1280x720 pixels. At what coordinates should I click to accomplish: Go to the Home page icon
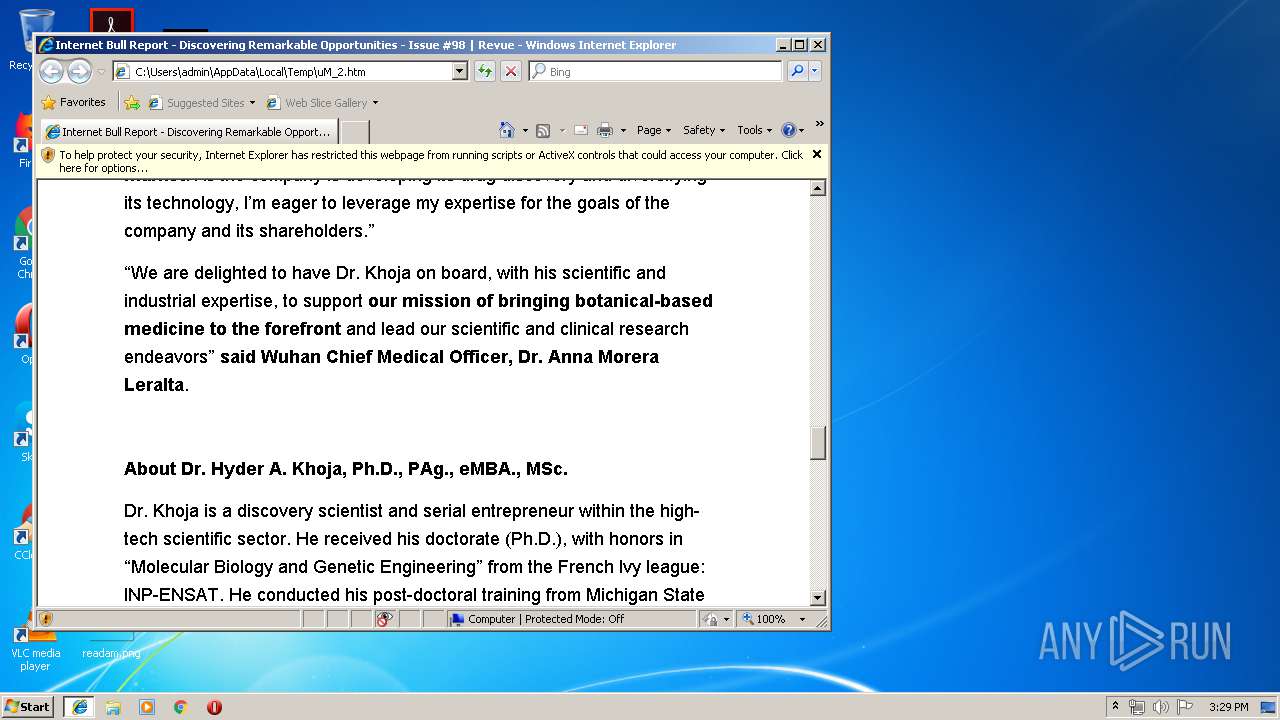pos(507,130)
